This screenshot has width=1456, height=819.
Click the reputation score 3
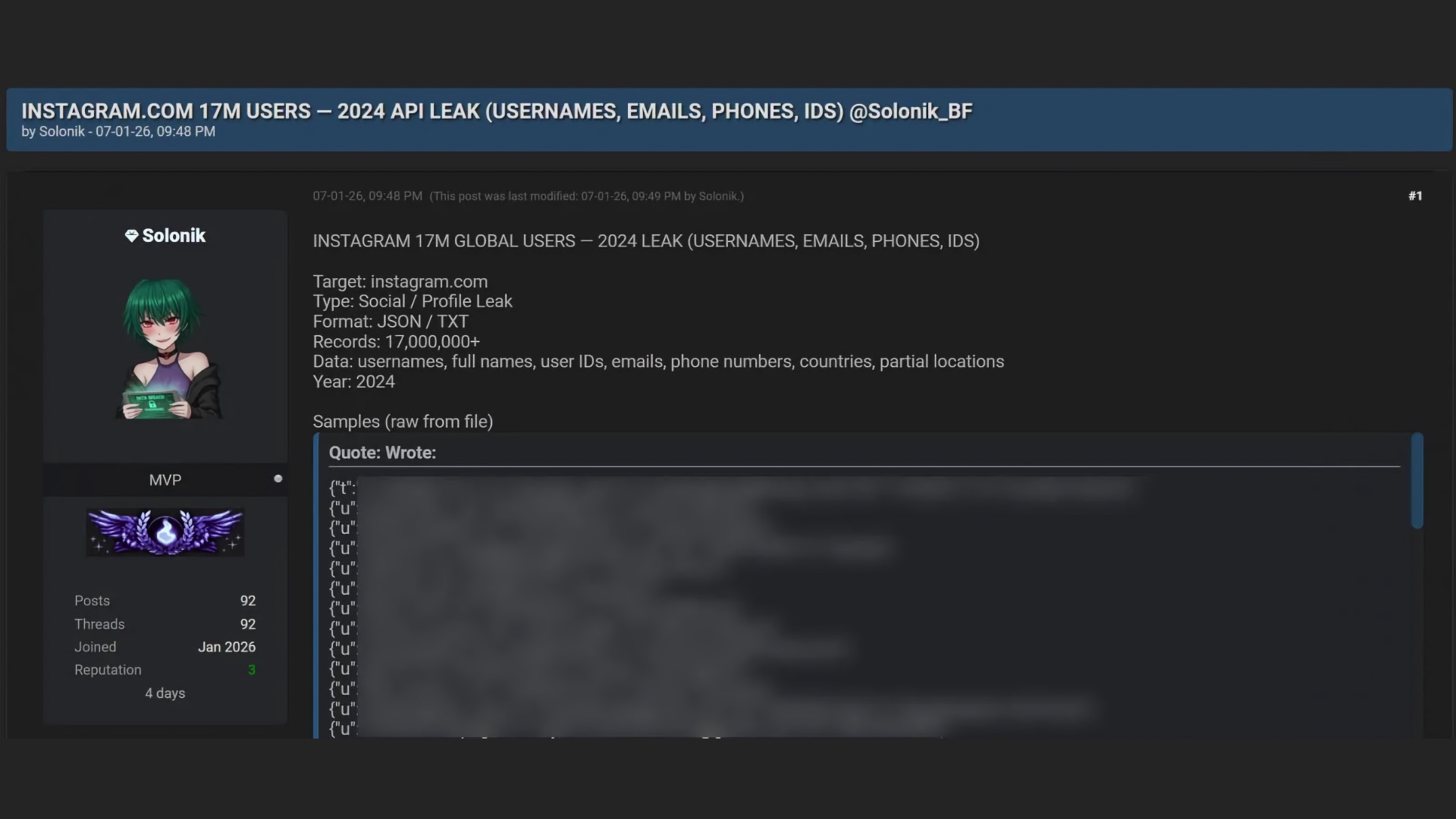pyautogui.click(x=252, y=670)
